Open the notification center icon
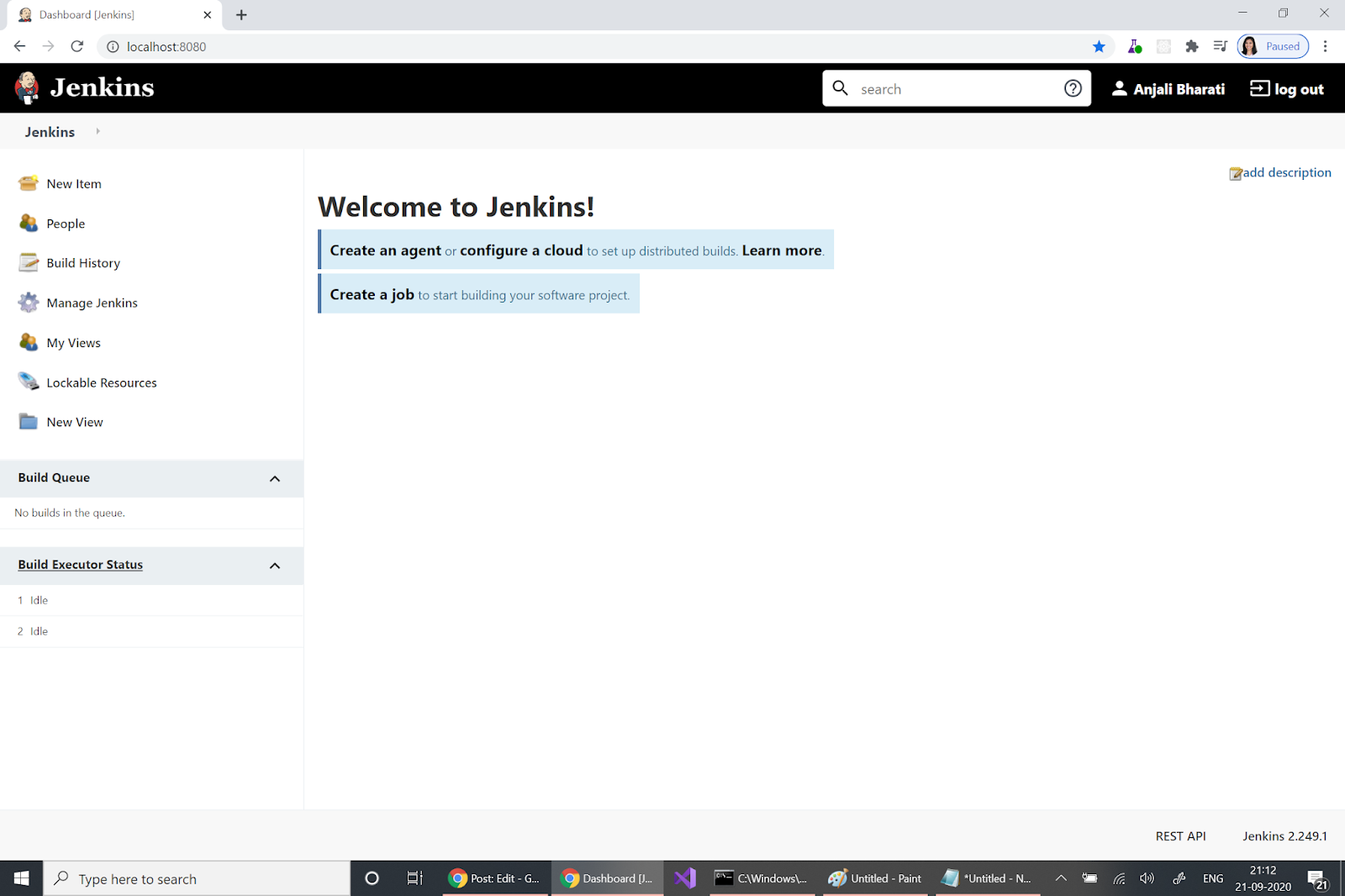Image resolution: width=1345 pixels, height=896 pixels. [1318, 879]
